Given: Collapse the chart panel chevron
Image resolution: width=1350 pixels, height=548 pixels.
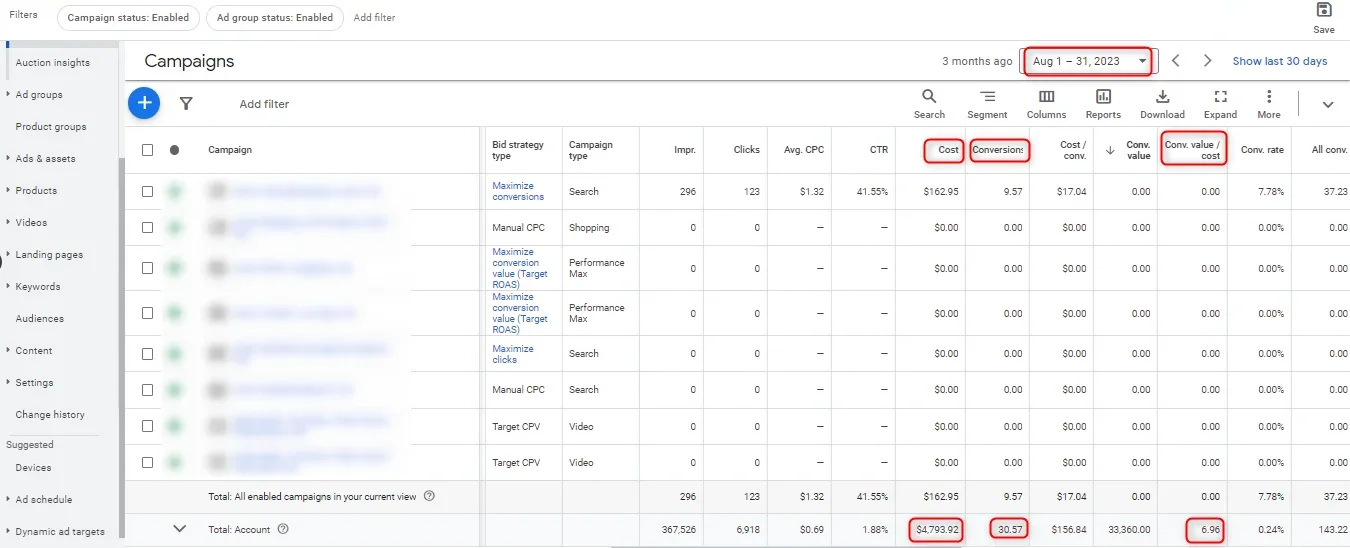Looking at the screenshot, I should point(1328,104).
